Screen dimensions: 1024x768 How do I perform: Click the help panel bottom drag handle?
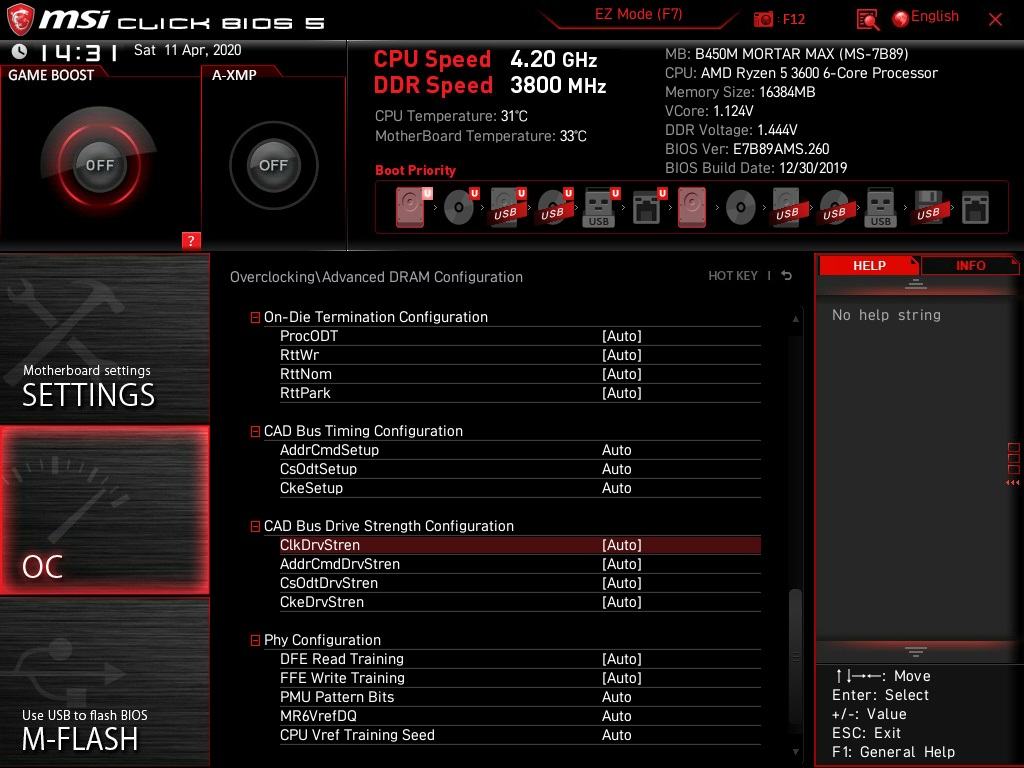[915, 651]
